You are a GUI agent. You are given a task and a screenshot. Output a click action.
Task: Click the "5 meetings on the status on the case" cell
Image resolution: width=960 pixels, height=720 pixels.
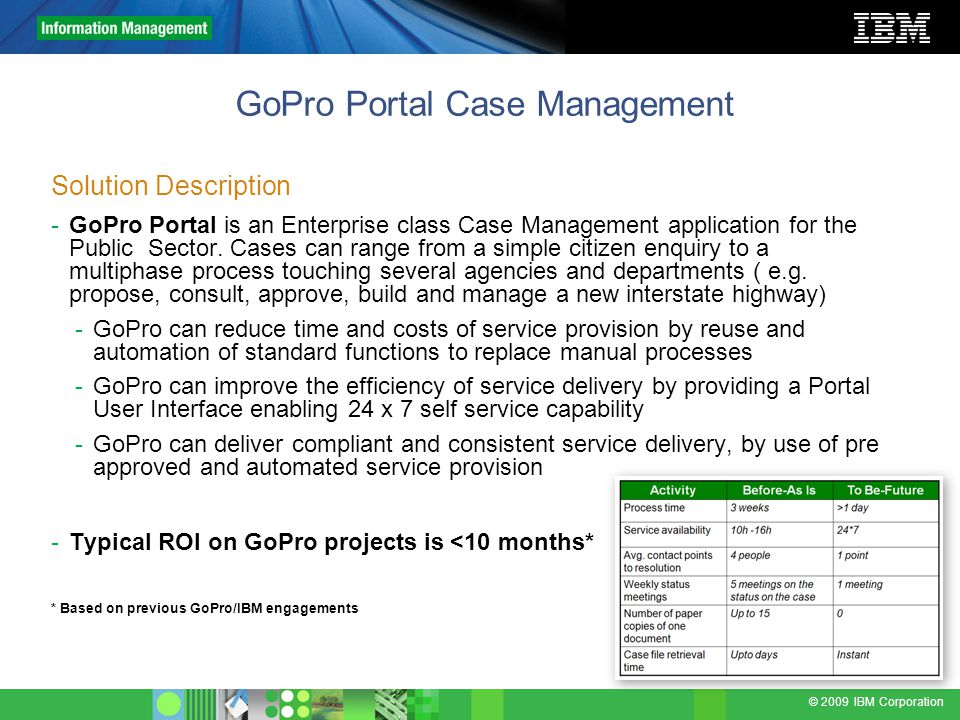pos(779,590)
